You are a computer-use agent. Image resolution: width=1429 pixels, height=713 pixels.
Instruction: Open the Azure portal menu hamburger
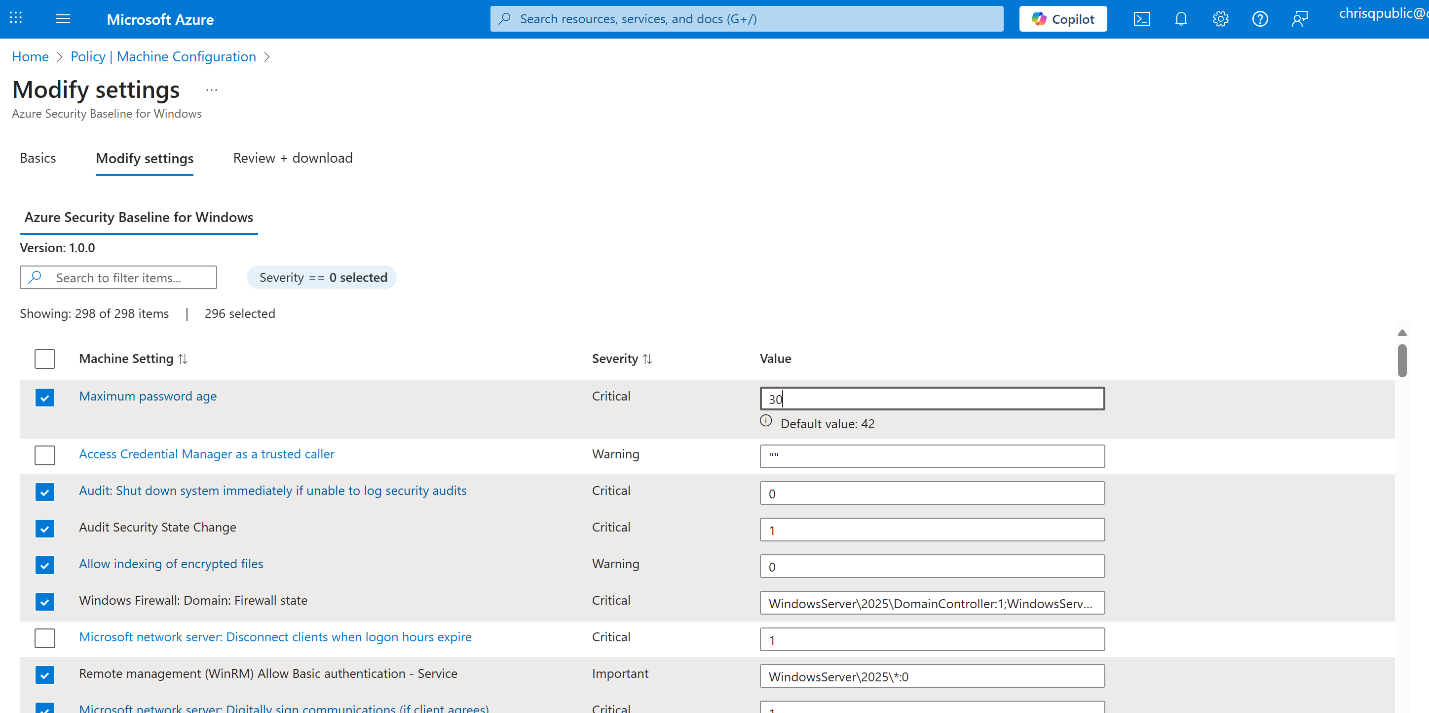point(62,18)
